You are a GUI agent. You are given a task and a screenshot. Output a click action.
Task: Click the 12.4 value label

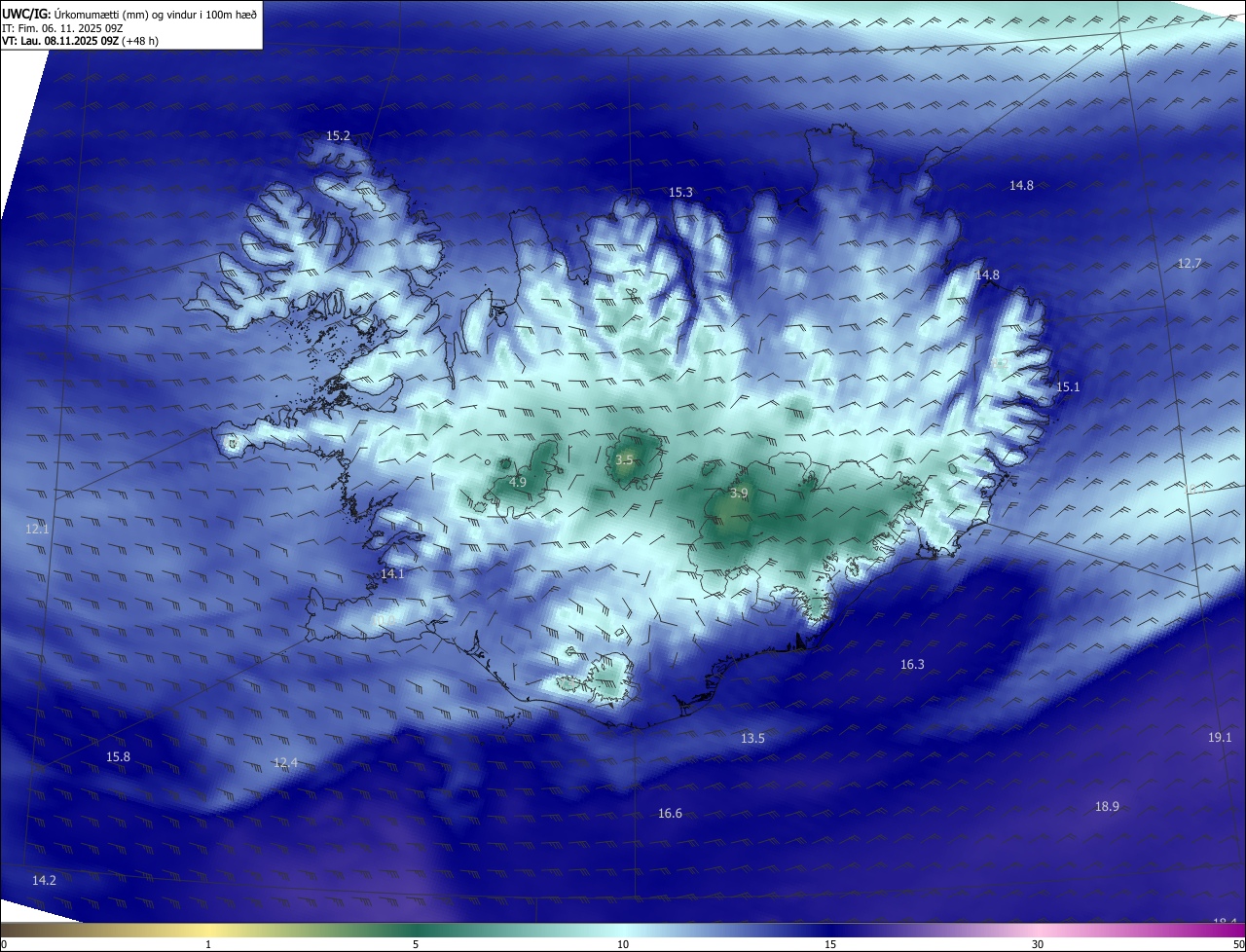coord(285,763)
